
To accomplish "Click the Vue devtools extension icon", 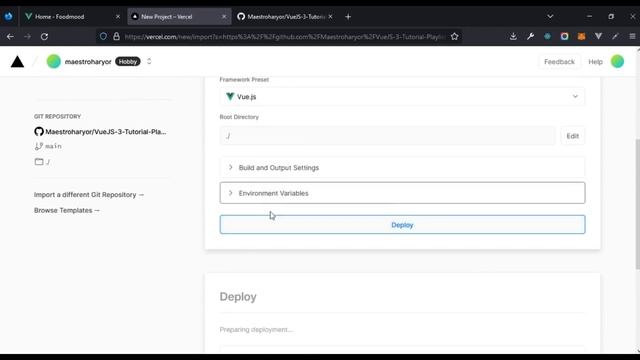I will point(598,37).
